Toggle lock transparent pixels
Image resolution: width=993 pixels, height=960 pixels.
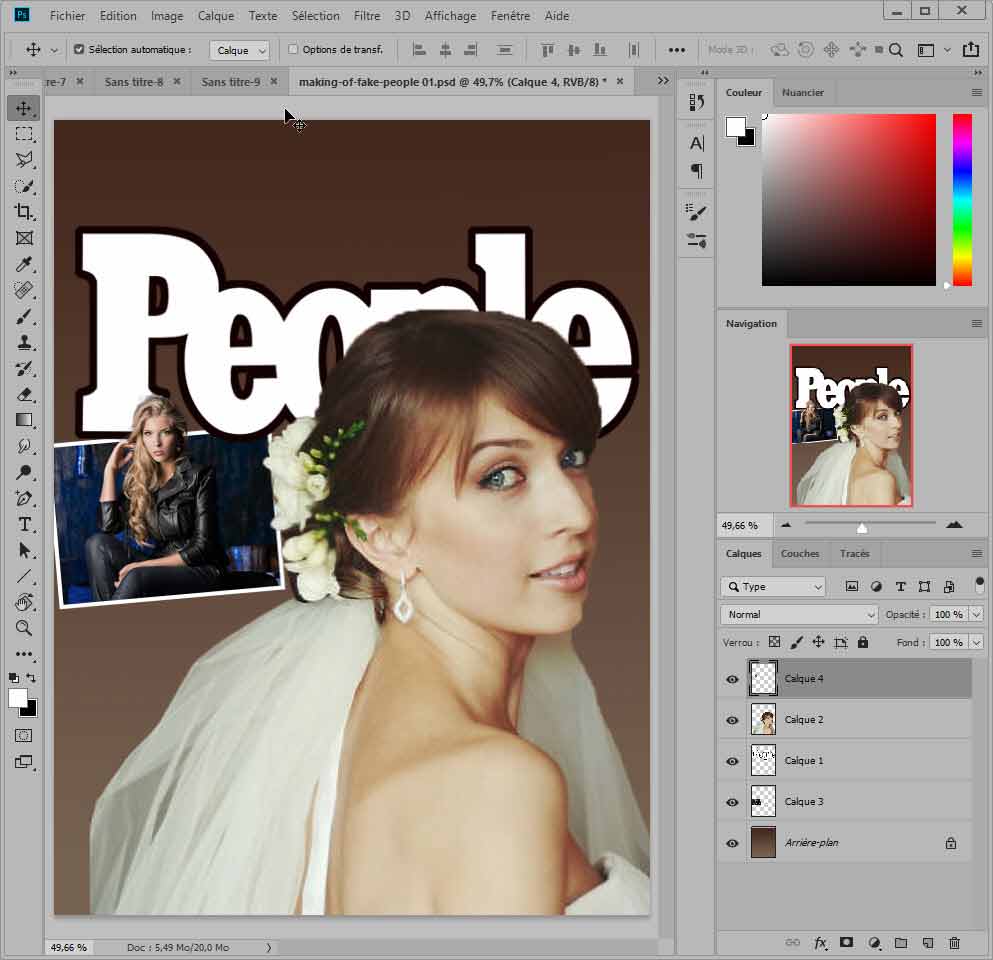click(774, 642)
